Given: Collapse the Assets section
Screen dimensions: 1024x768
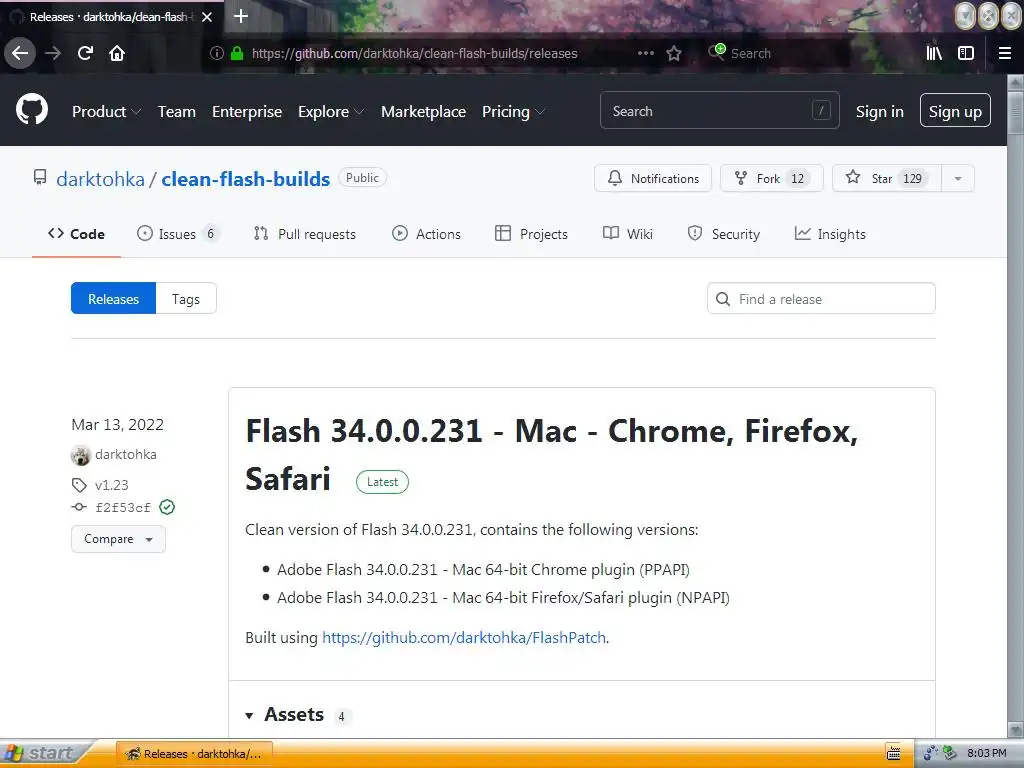Looking at the screenshot, I should click(x=249, y=716).
